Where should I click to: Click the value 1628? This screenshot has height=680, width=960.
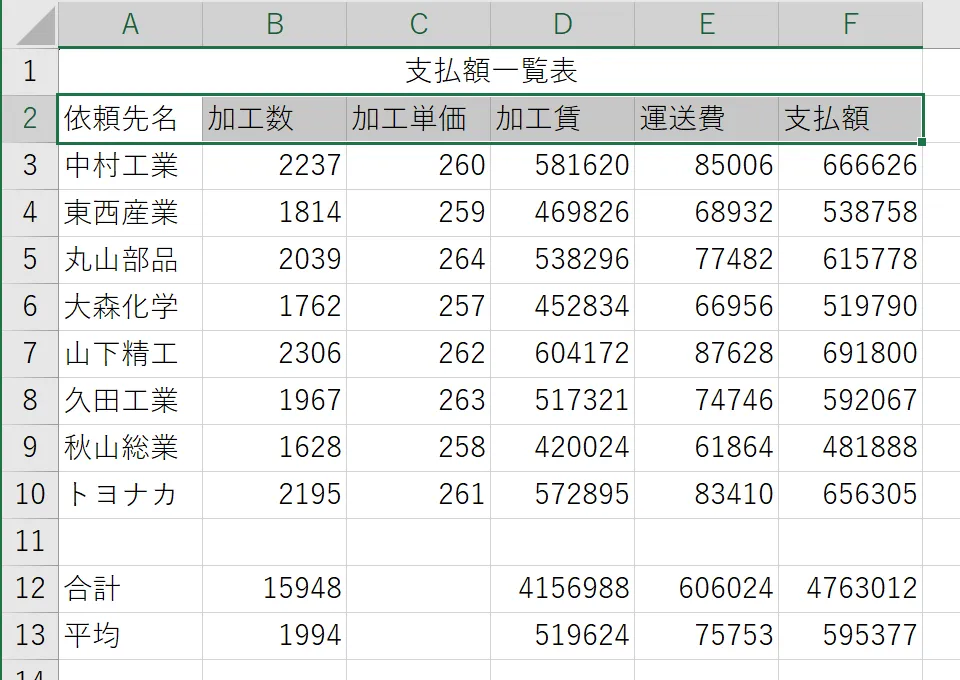click(x=274, y=447)
